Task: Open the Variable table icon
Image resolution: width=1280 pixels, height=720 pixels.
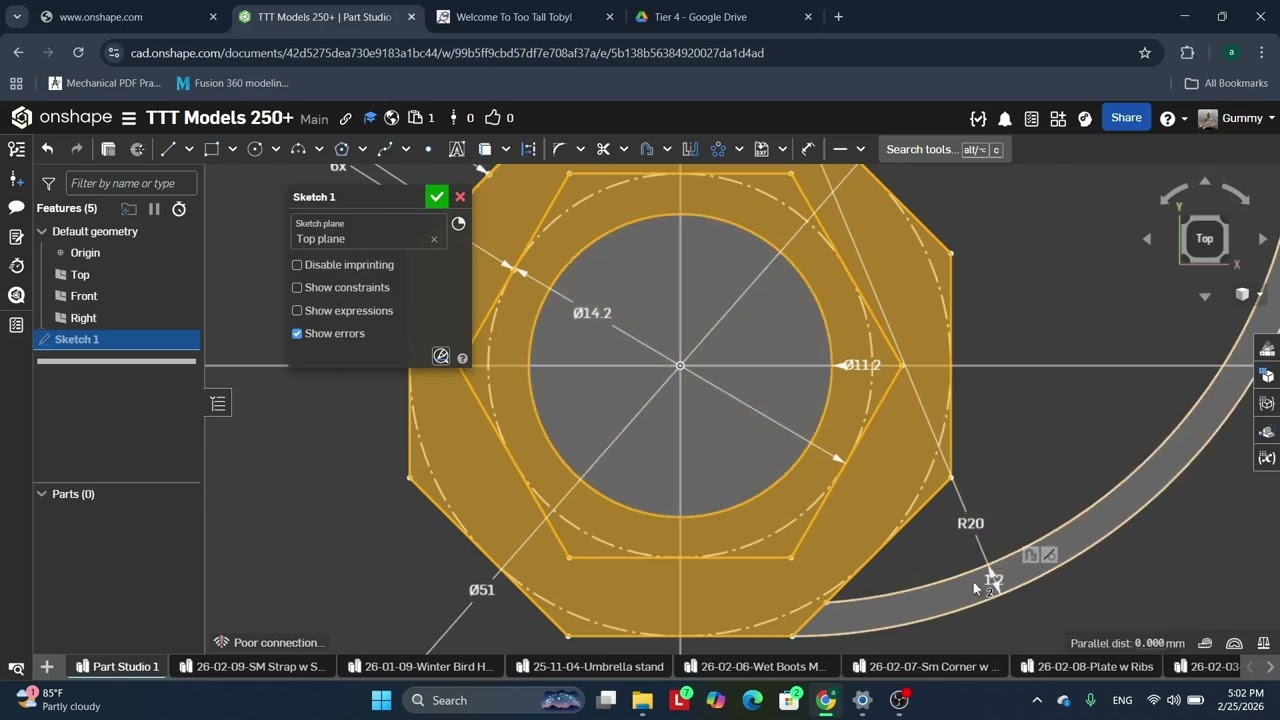Action: tap(1267, 458)
